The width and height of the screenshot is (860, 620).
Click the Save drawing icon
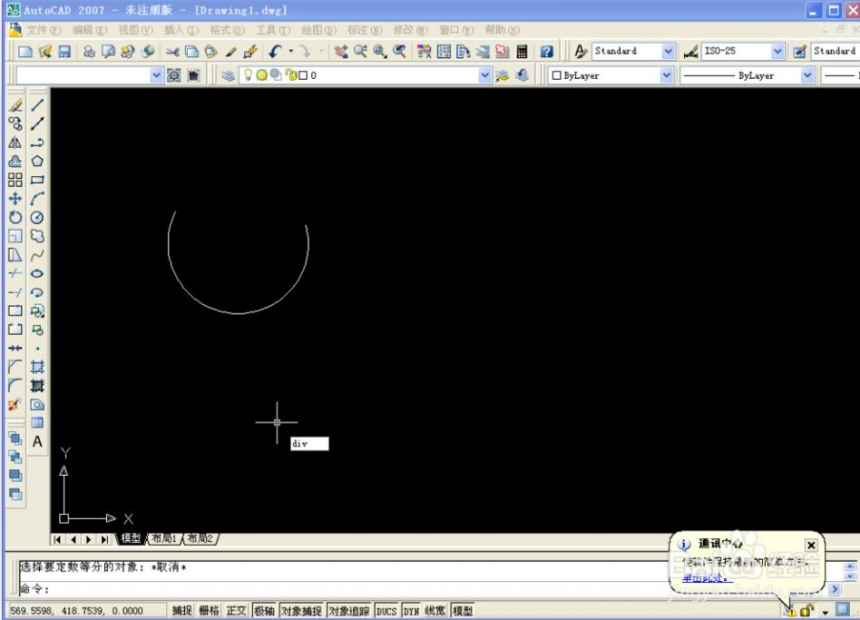coord(65,52)
